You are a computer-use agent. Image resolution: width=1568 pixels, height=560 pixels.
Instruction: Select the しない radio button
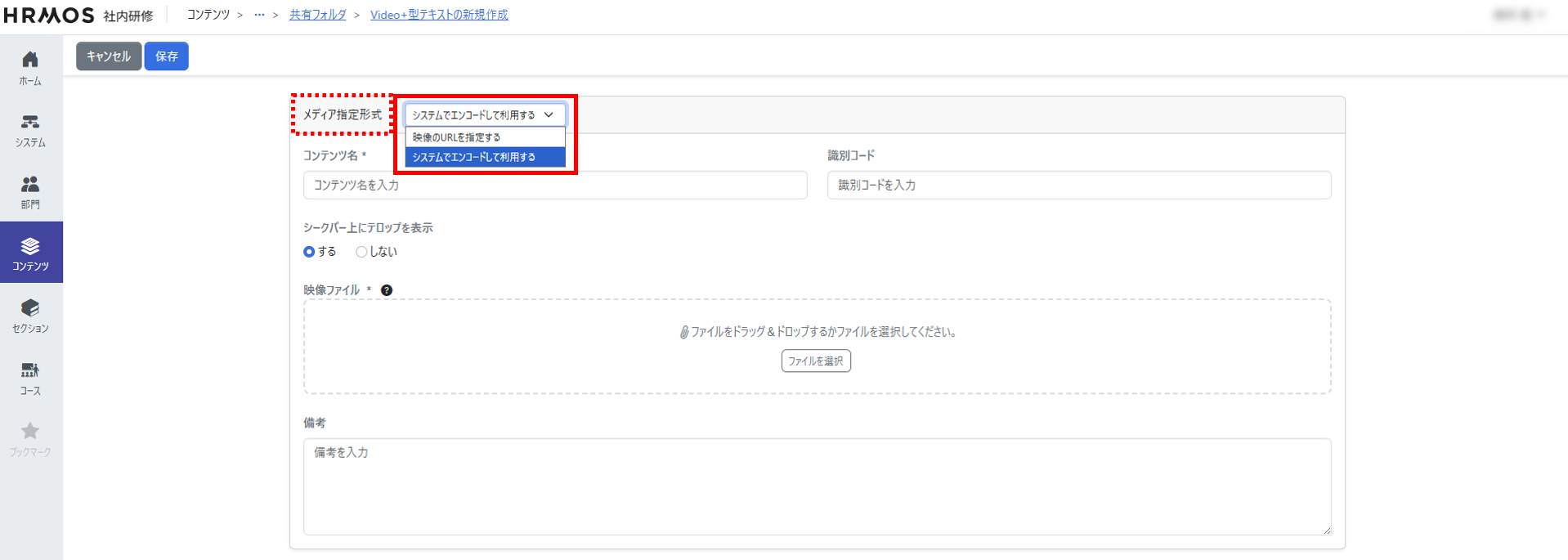pos(361,252)
